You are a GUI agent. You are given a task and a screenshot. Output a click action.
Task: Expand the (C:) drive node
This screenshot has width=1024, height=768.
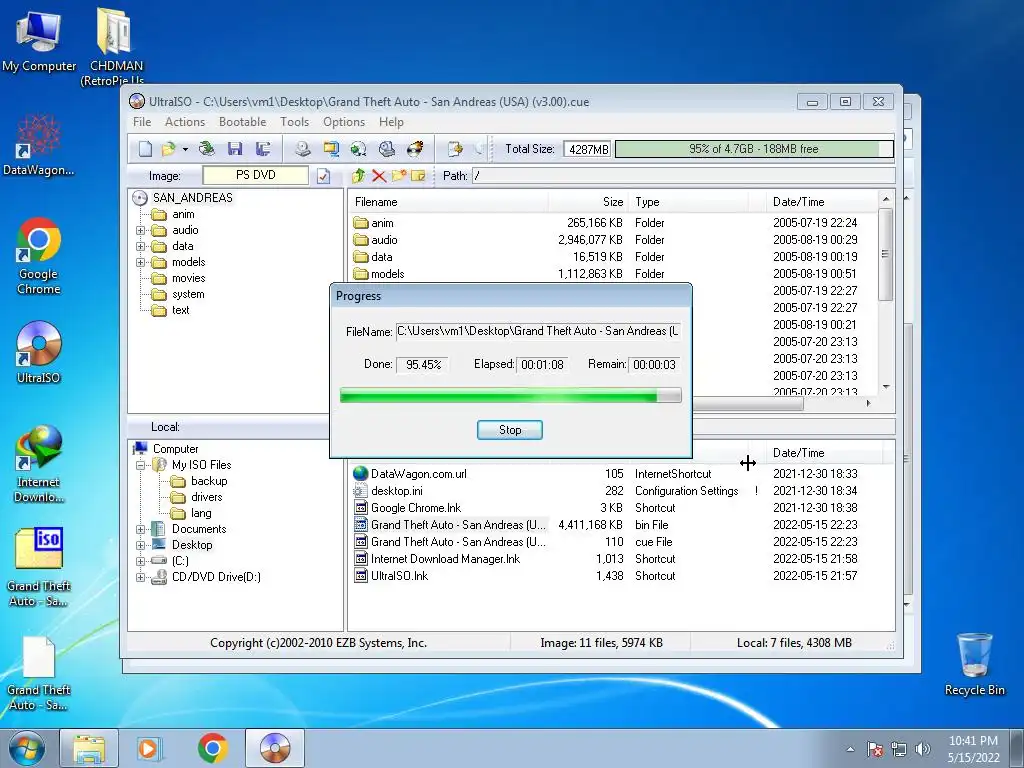140,561
